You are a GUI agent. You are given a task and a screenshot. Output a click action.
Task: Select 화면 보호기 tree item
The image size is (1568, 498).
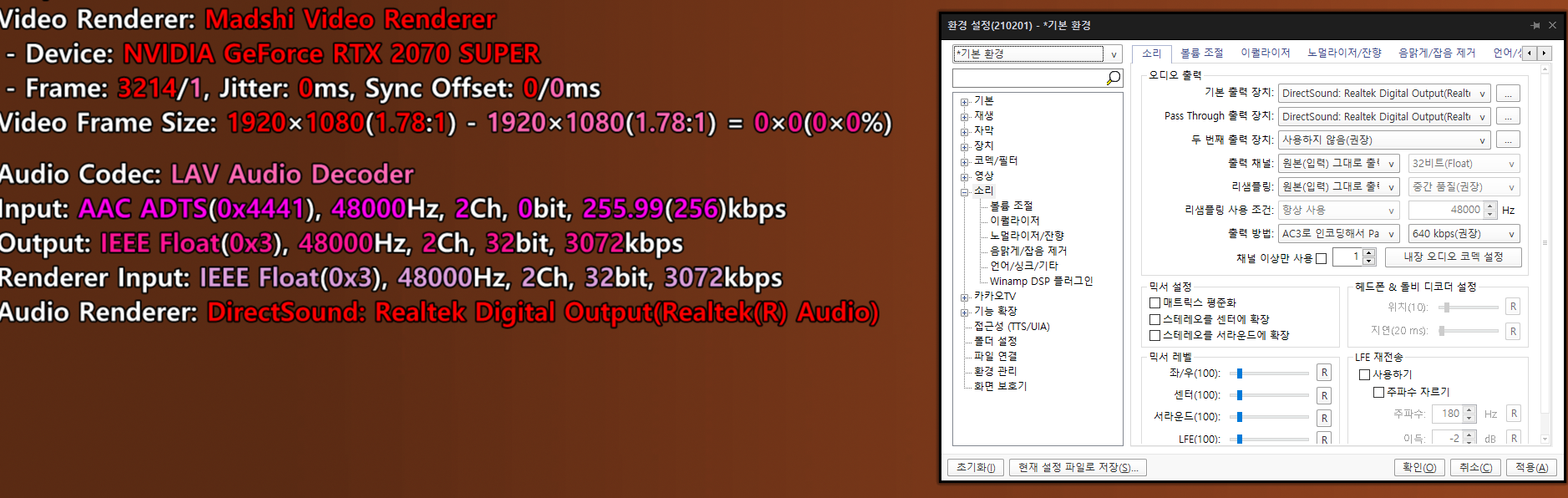point(1000,386)
